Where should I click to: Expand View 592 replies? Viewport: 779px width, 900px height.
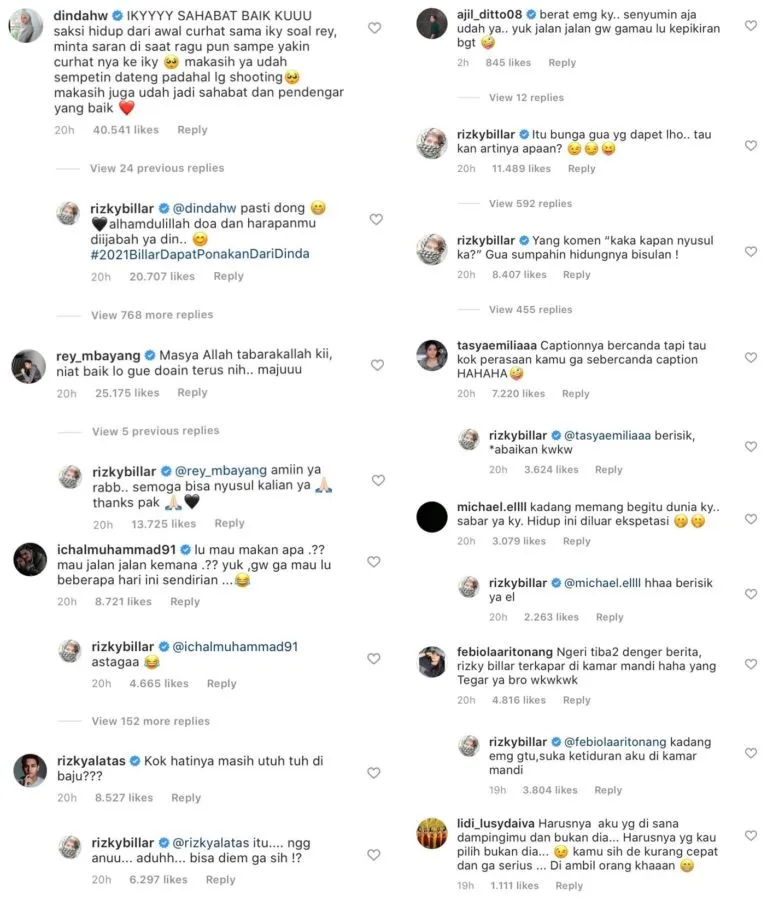click(x=530, y=204)
